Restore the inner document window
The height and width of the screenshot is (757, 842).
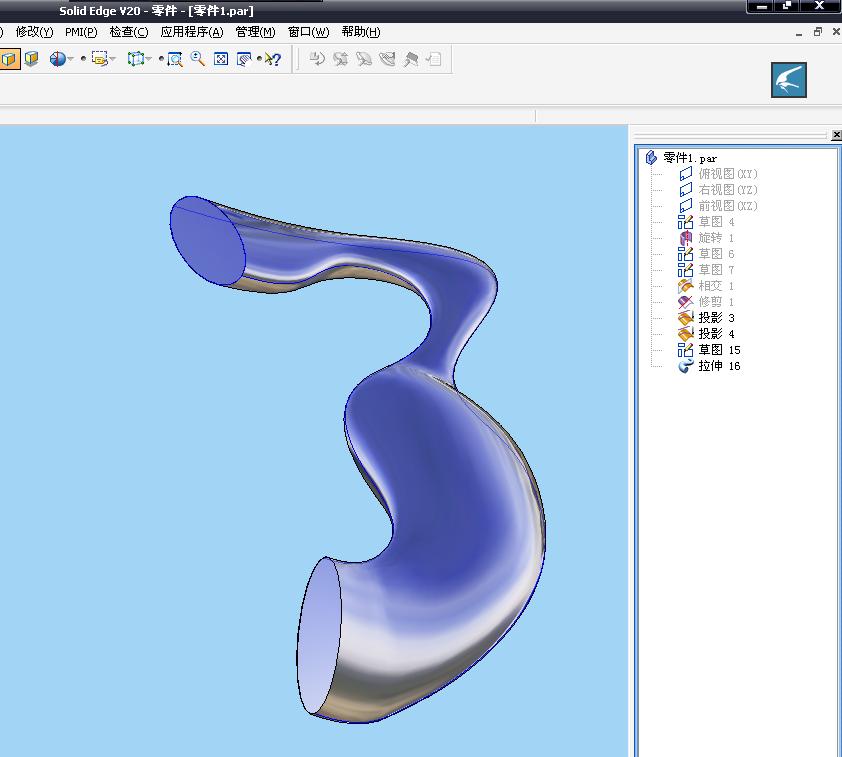[817, 32]
